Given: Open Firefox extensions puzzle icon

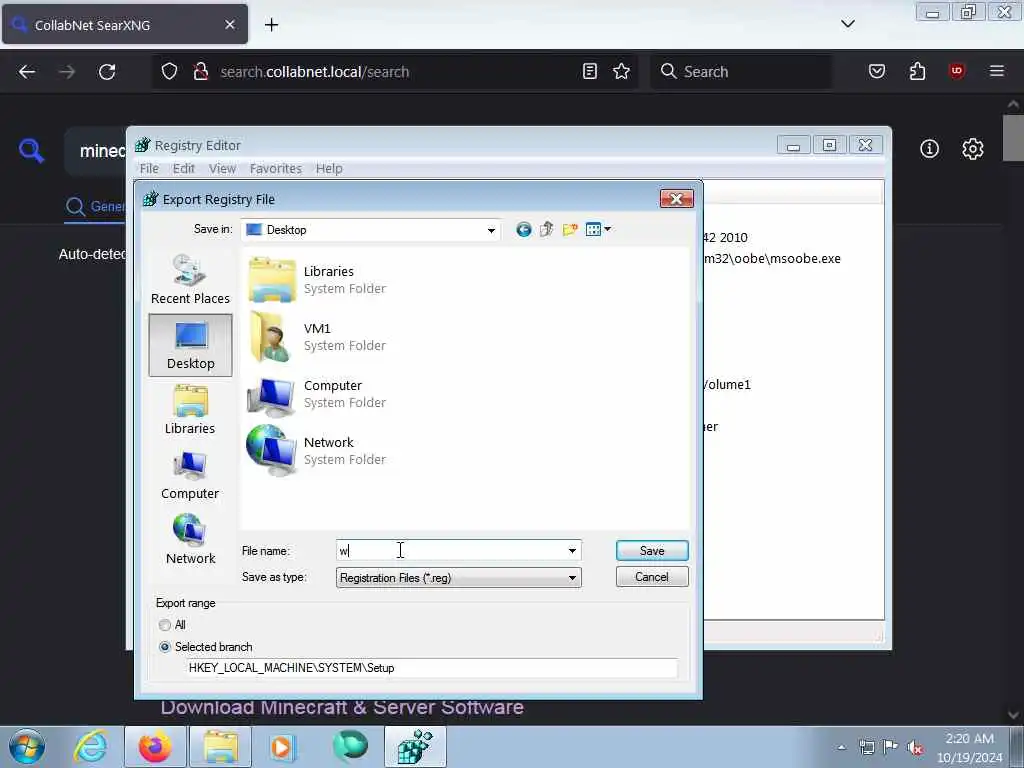Looking at the screenshot, I should (917, 71).
